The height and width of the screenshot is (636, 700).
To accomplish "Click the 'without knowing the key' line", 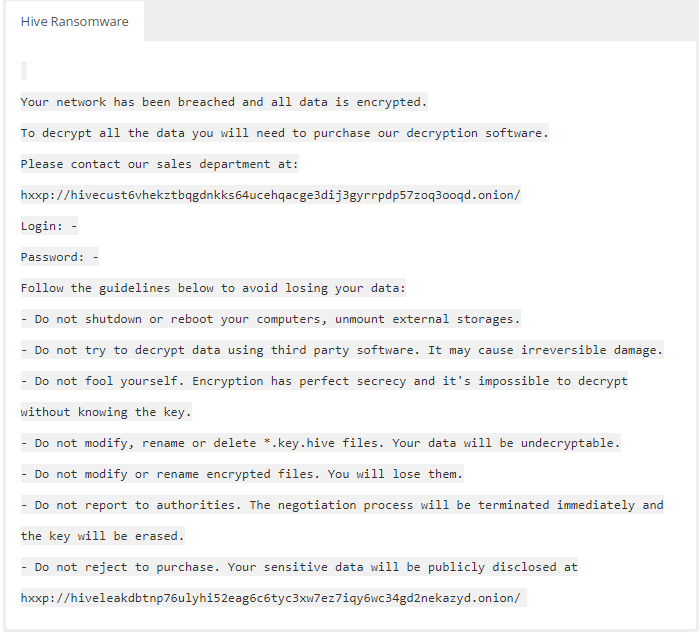I will 105,412.
